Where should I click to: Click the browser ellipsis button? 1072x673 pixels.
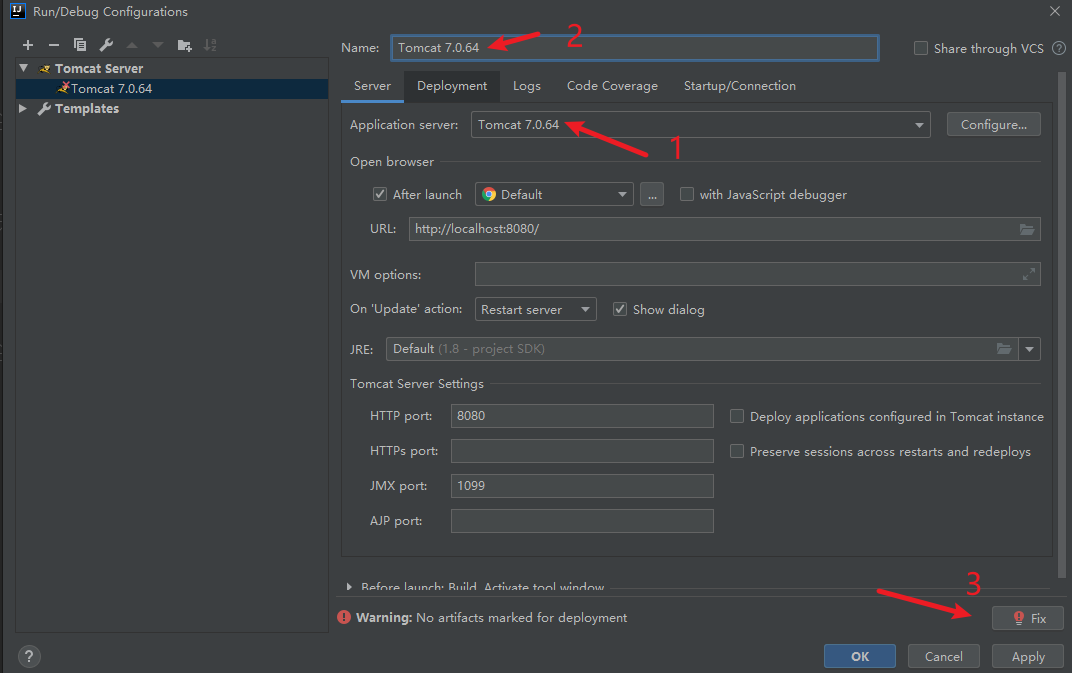click(652, 194)
